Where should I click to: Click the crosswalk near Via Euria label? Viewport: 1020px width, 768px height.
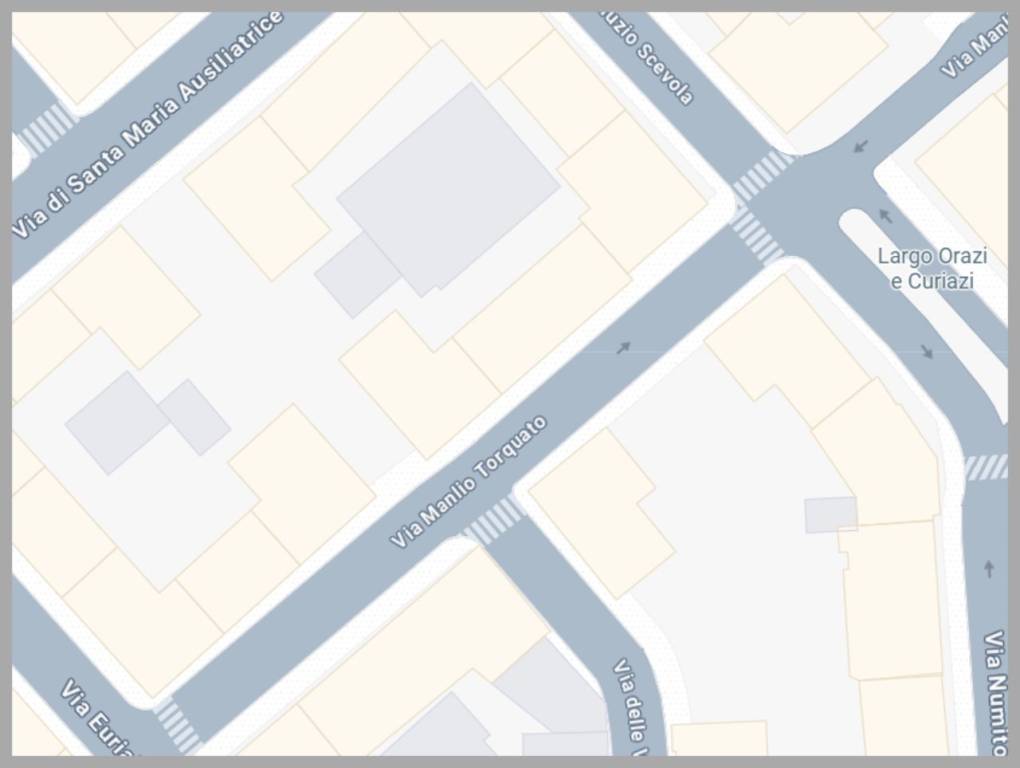(178, 726)
